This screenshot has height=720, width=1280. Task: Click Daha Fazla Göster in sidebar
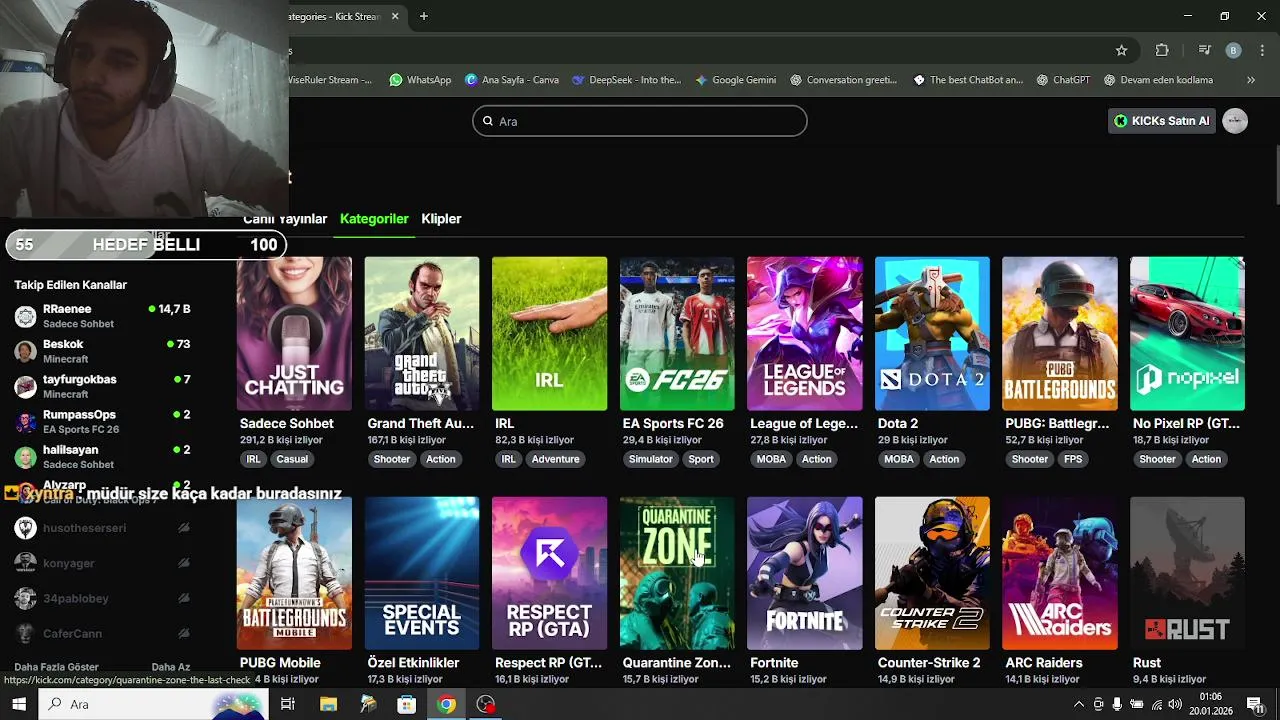[56, 667]
